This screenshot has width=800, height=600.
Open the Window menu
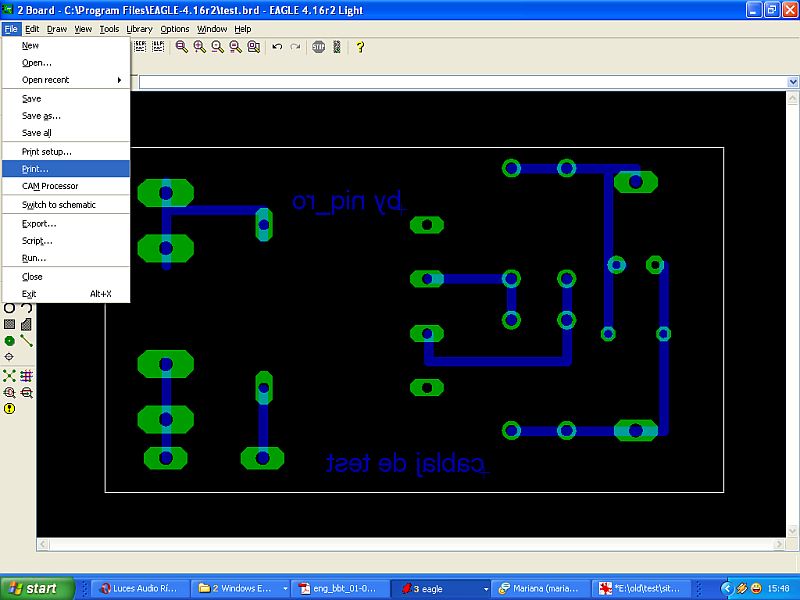pyautogui.click(x=212, y=29)
